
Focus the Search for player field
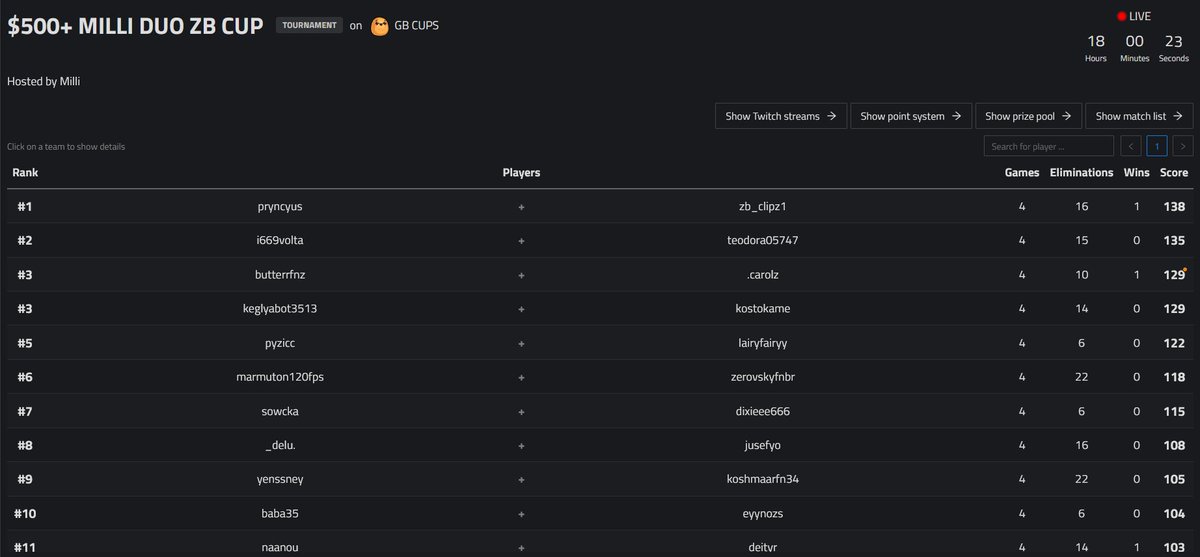click(1048, 147)
